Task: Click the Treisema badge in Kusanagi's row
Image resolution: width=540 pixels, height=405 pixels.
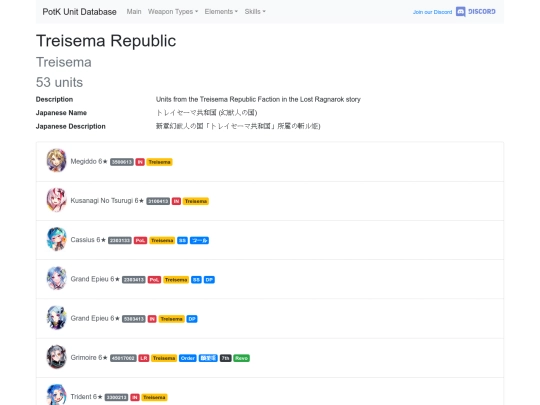Action: point(196,201)
